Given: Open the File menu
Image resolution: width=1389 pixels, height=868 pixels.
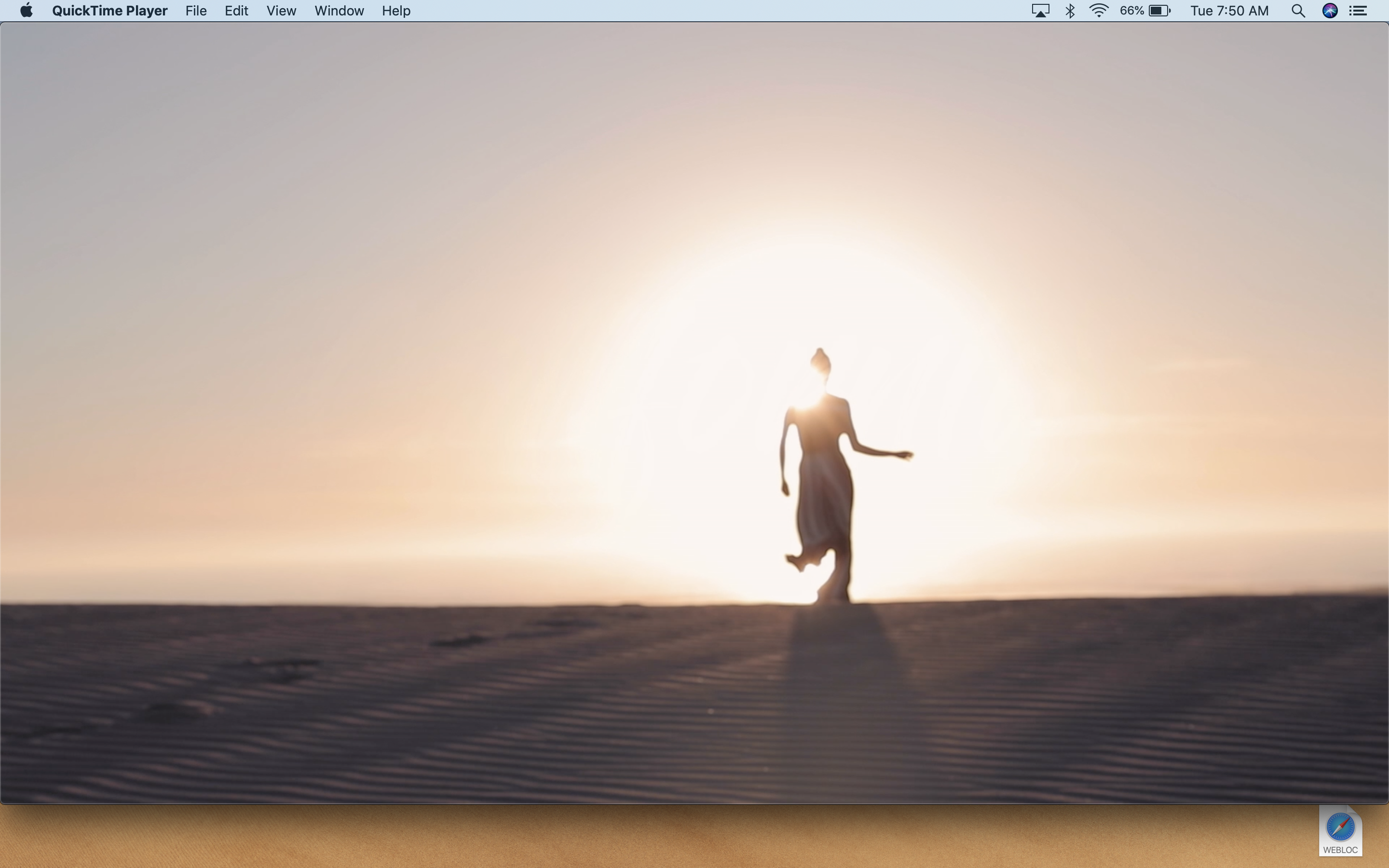Looking at the screenshot, I should pyautogui.click(x=196, y=11).
